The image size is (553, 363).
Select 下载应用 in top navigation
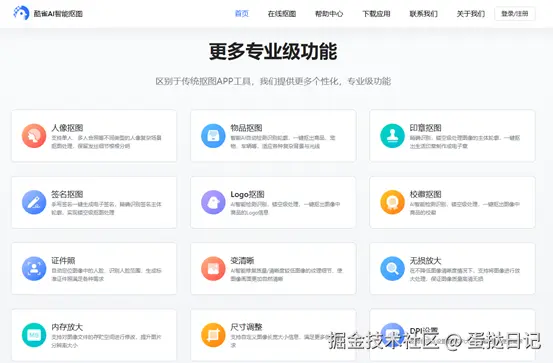[376, 14]
